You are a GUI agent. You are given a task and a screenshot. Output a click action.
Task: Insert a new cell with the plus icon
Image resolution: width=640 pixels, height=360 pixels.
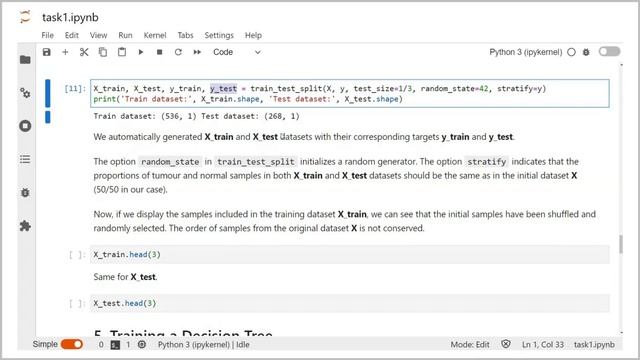65,52
